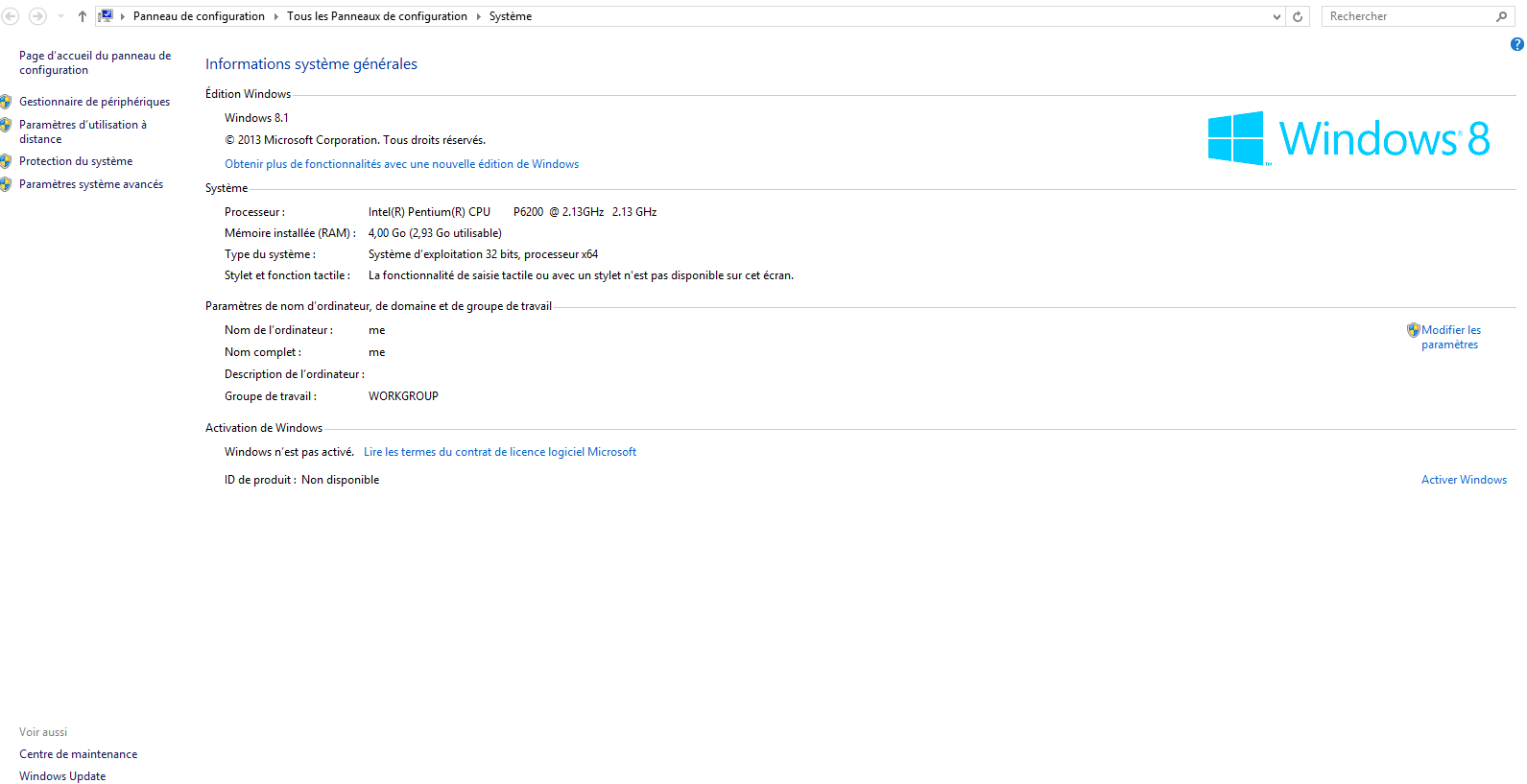The height and width of the screenshot is (784, 1527).
Task: Read the Microsoft licence contract terms link
Action: pos(500,452)
